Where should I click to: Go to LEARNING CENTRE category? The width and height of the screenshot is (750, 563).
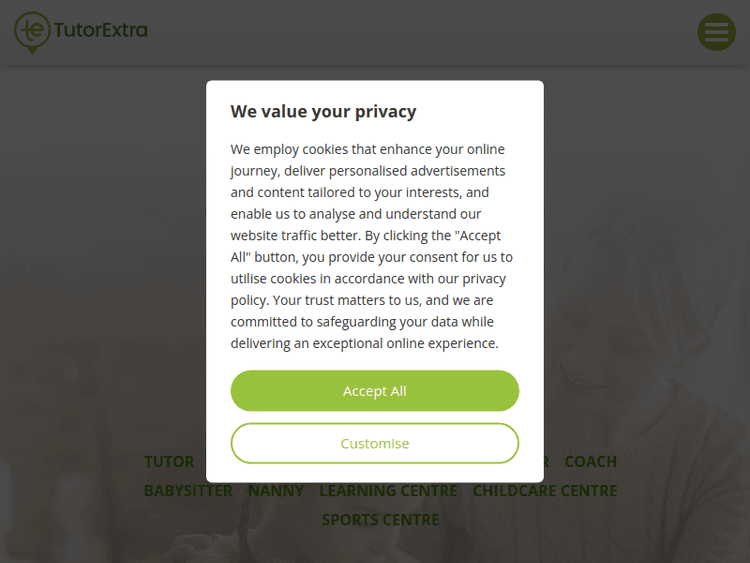point(388,491)
